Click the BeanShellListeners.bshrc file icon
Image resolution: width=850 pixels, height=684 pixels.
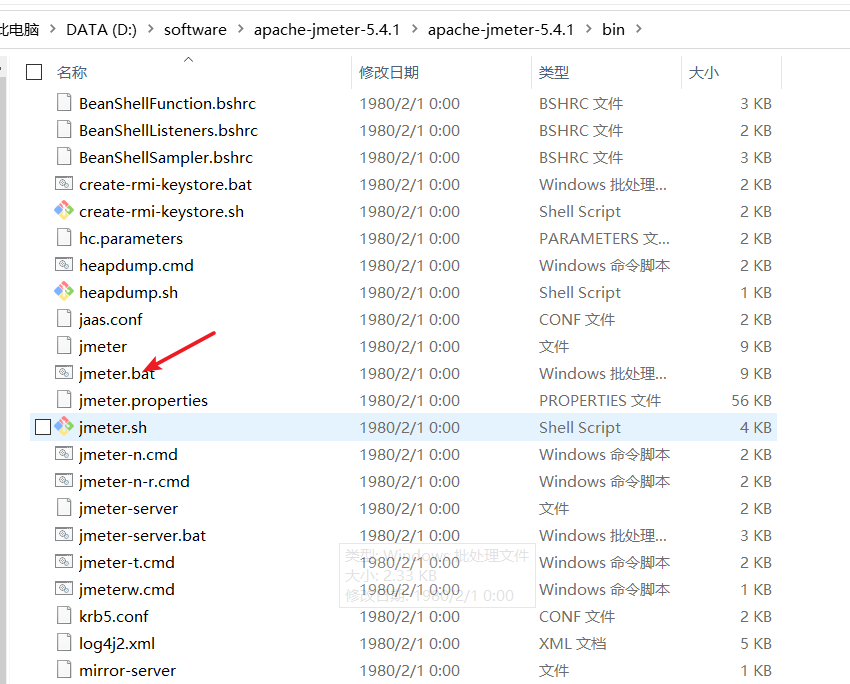64,130
